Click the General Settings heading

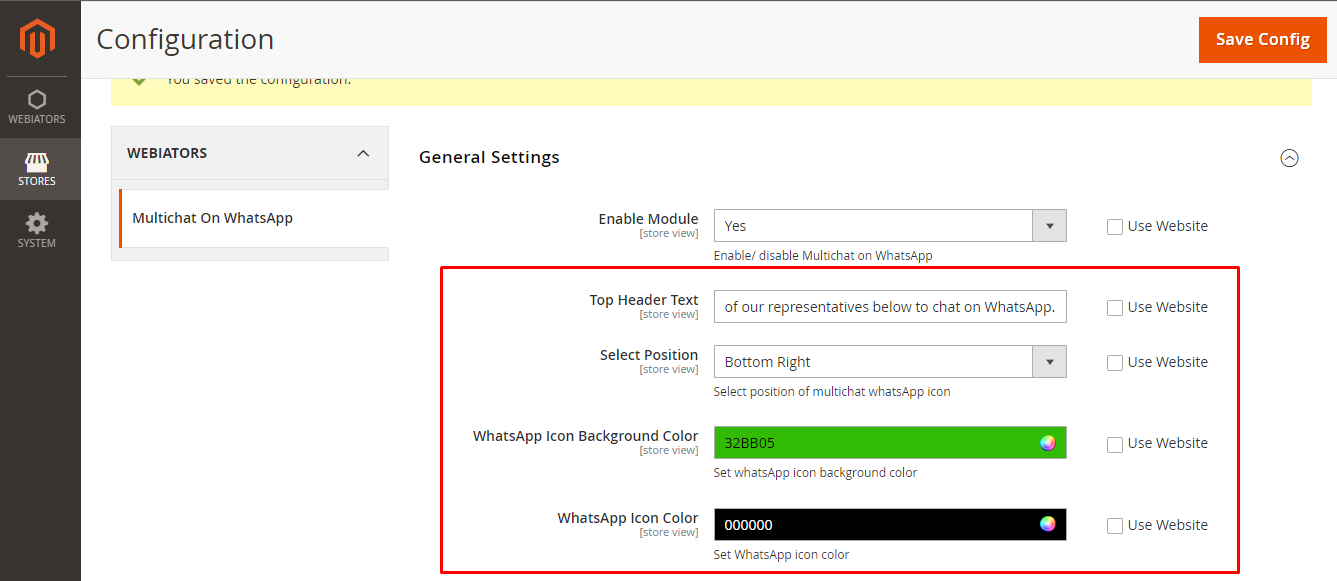[x=489, y=157]
